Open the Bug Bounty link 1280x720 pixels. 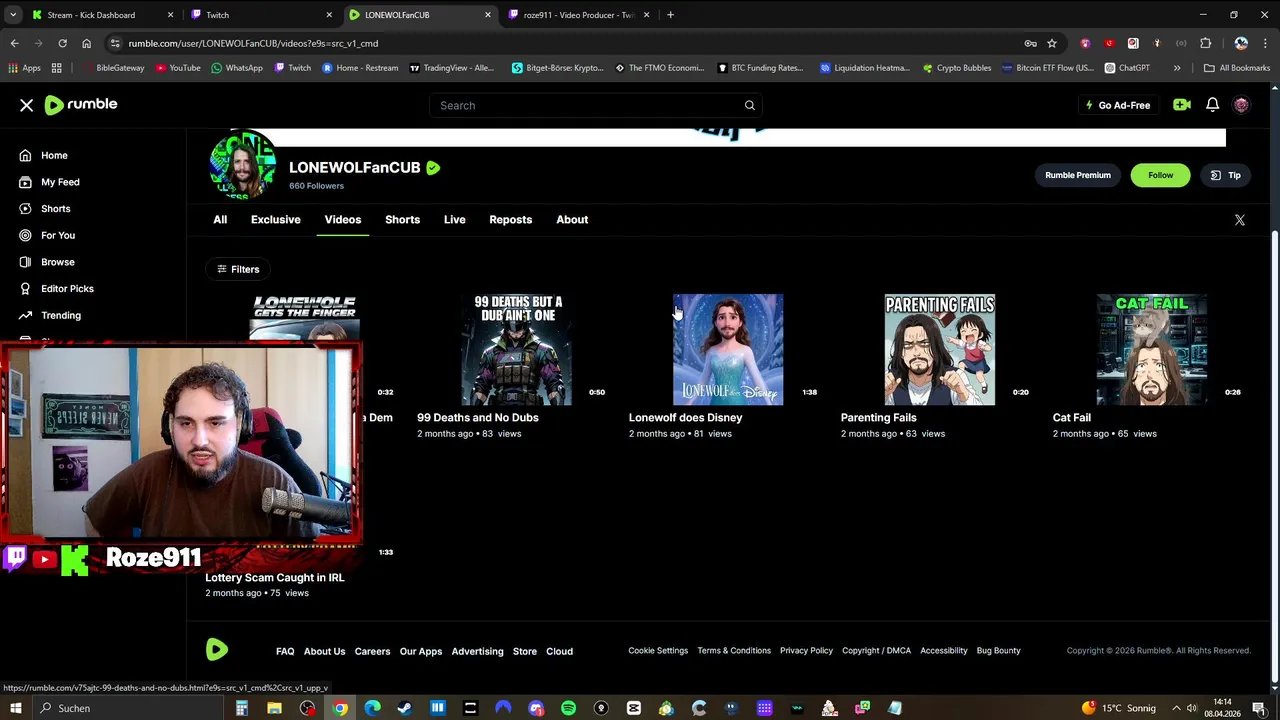pyautogui.click(x=998, y=651)
